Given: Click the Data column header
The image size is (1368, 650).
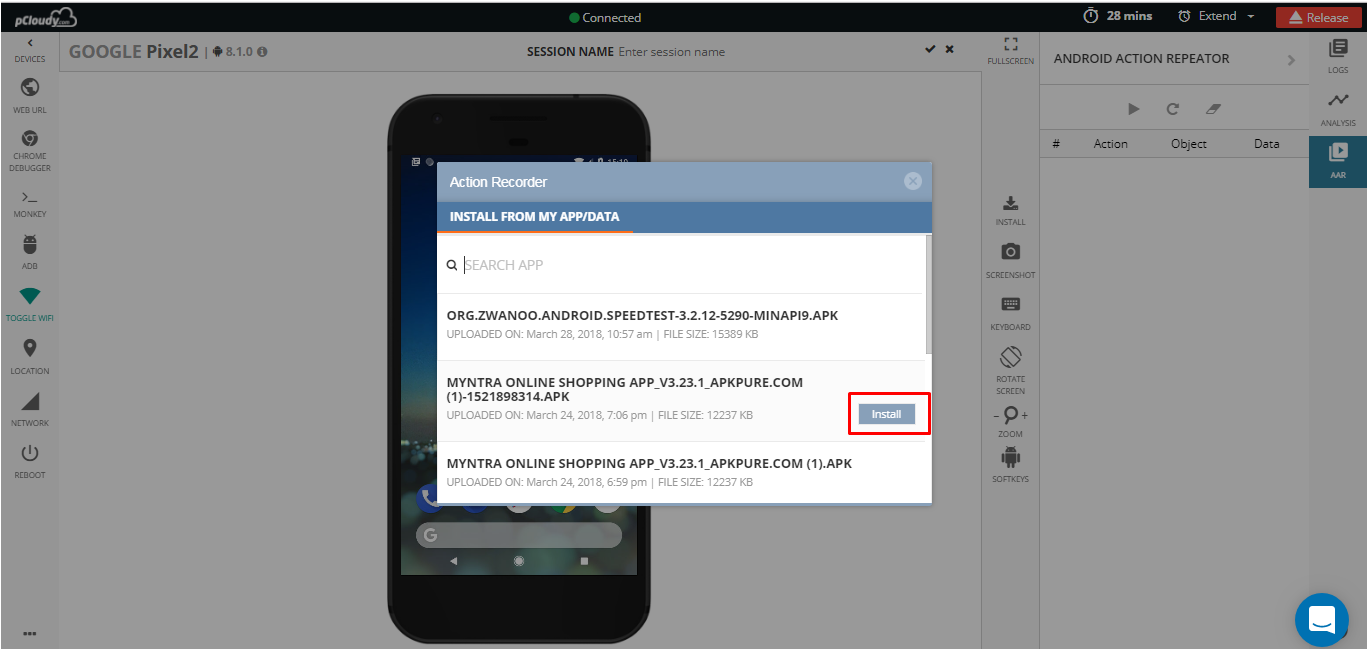Looking at the screenshot, I should pyautogui.click(x=1266, y=144).
